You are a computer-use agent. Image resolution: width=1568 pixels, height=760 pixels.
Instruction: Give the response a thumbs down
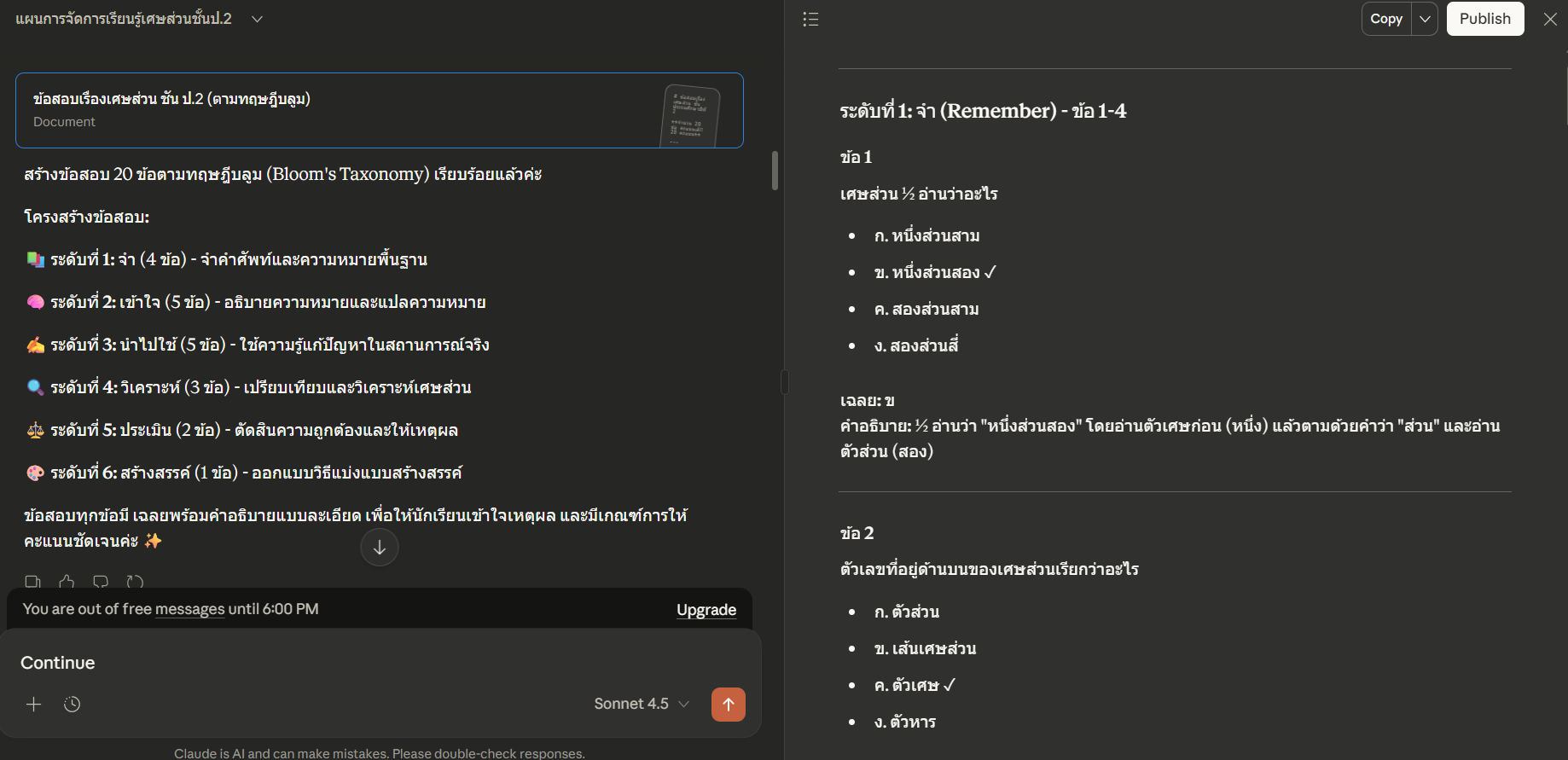click(x=101, y=582)
